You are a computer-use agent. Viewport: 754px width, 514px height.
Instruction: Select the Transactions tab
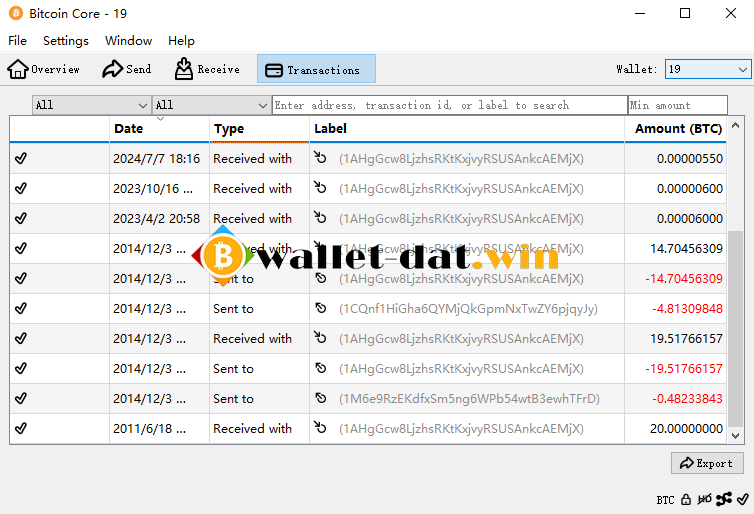(316, 69)
